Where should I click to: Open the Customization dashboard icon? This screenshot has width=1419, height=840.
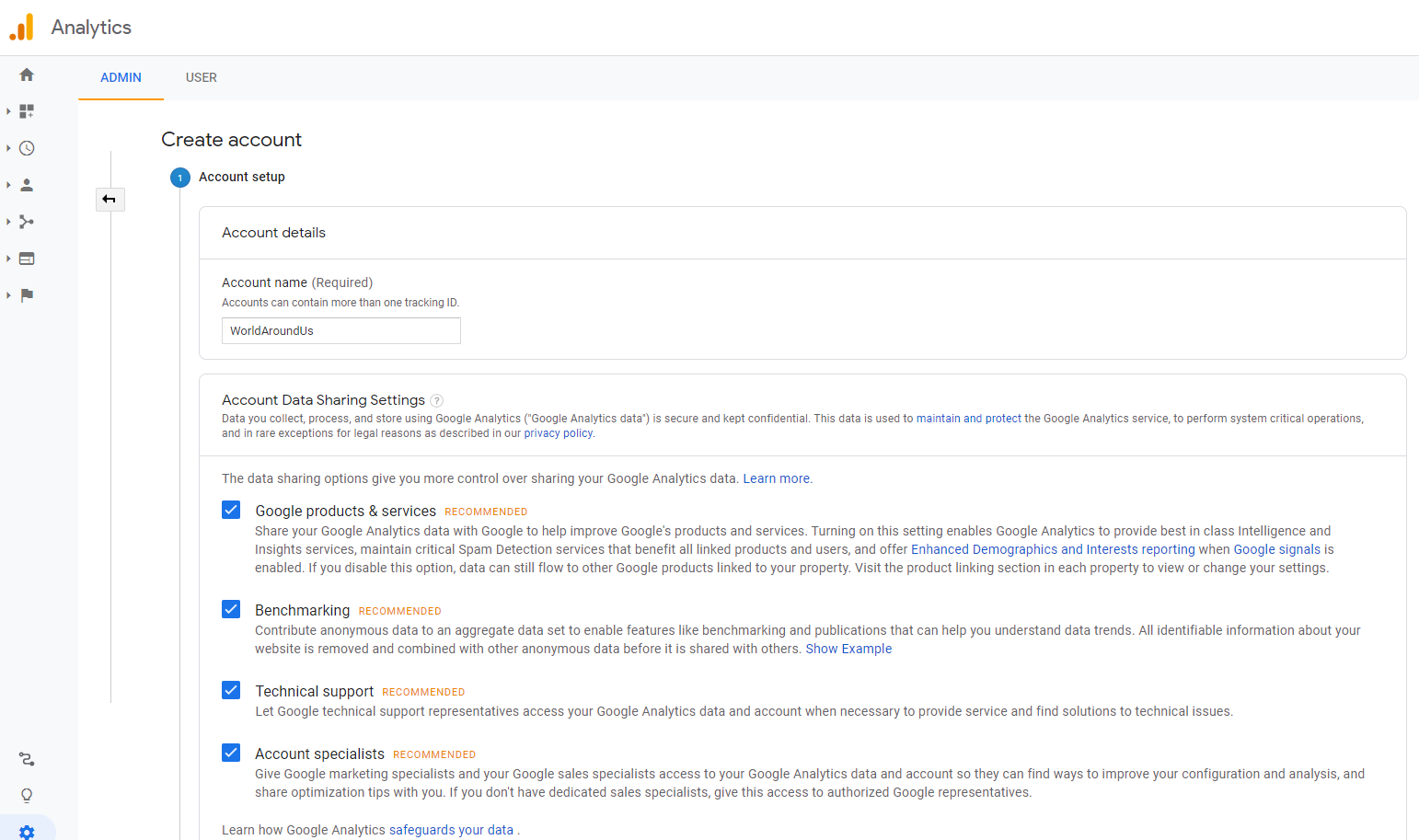[27, 111]
